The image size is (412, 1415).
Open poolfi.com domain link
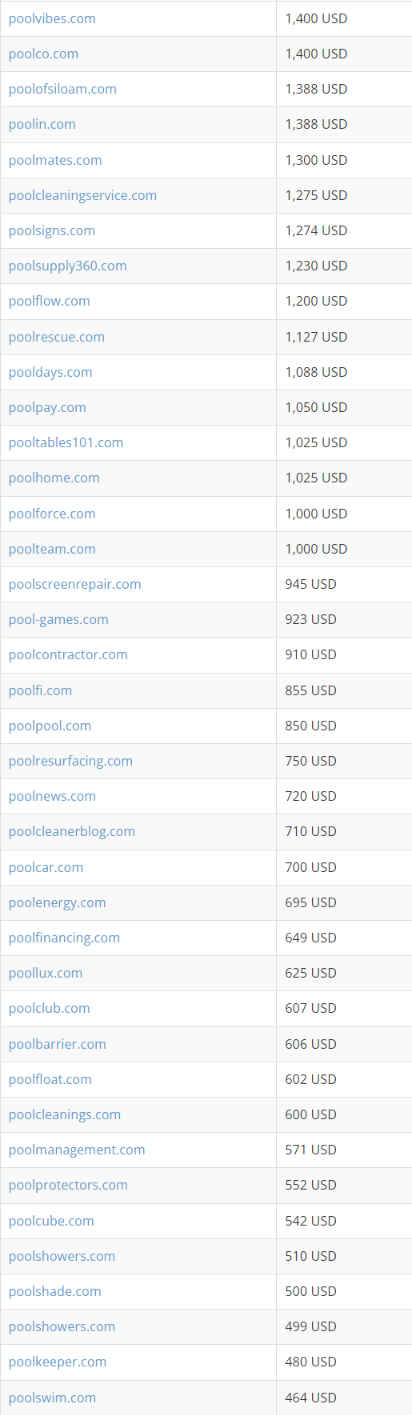coord(40,690)
